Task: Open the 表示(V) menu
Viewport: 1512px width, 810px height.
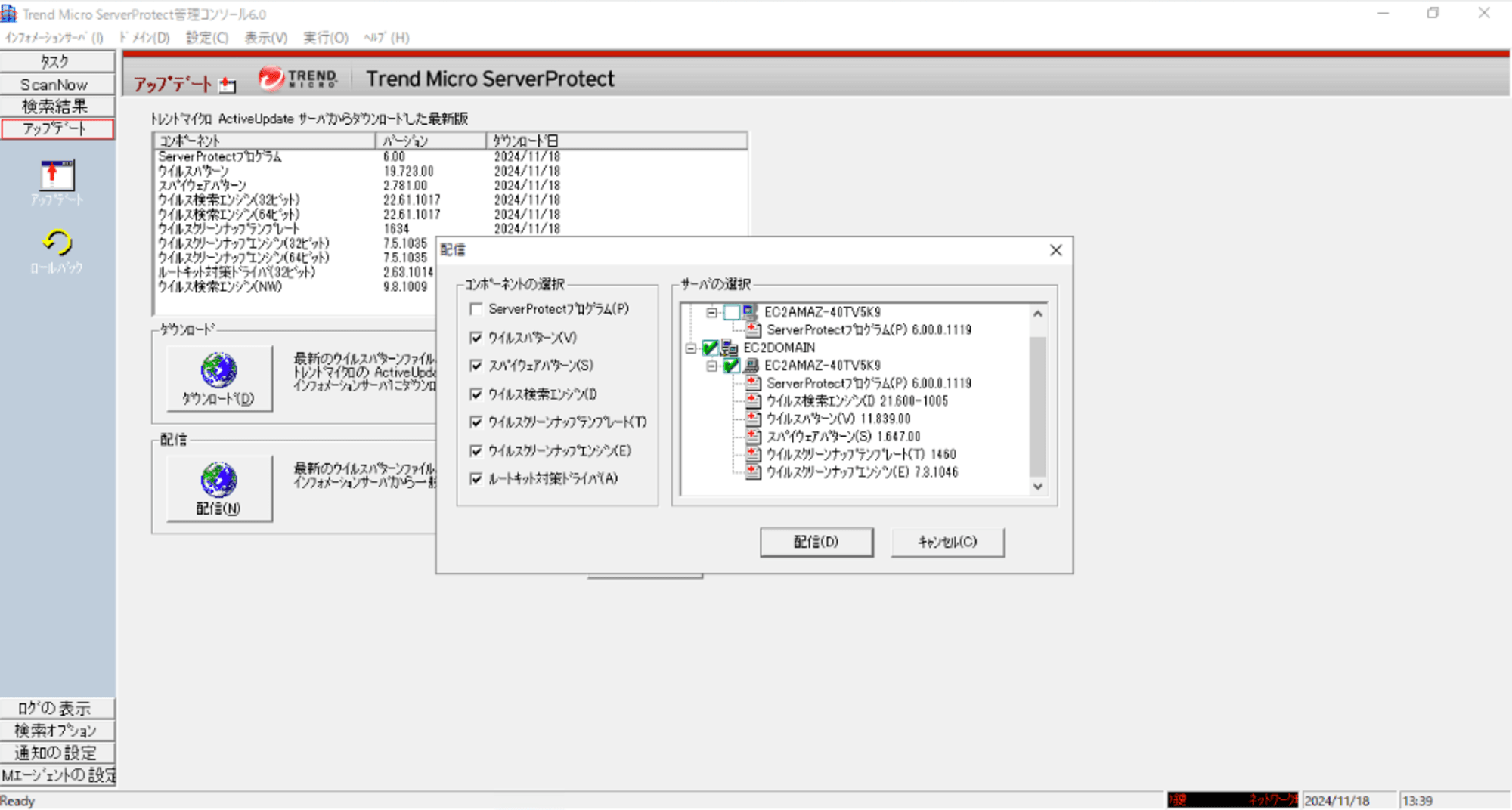Action: tap(266, 38)
